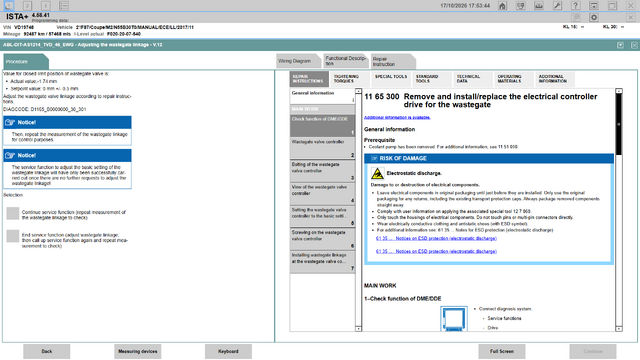This screenshot has width=640, height=360.
Task: Open Additional Information sub-tab
Action: (x=555, y=79)
